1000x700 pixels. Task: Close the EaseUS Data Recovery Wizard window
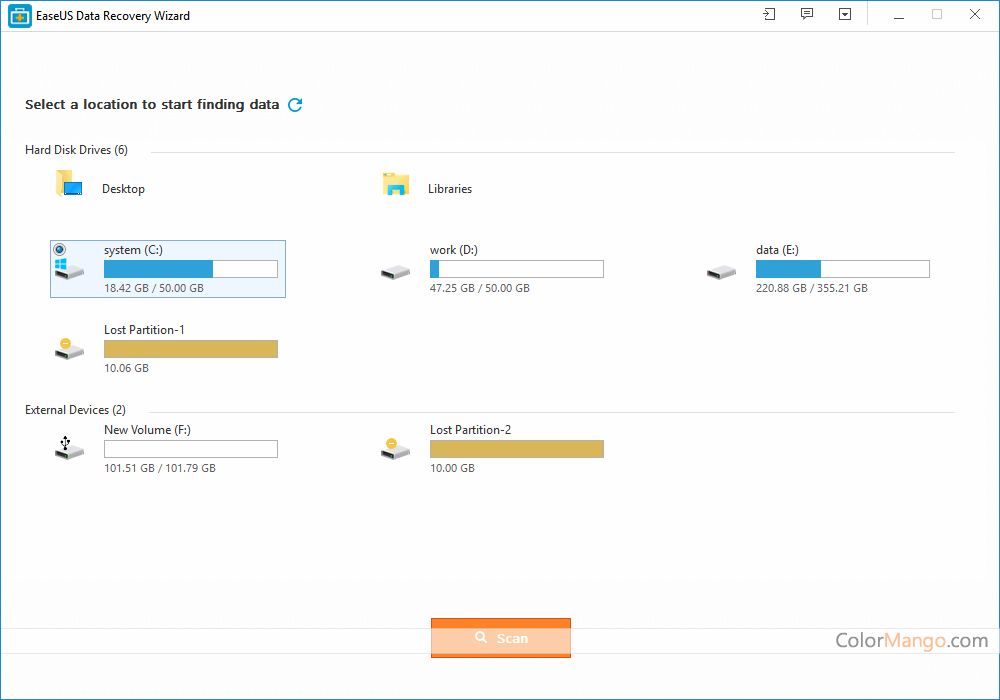[x=974, y=15]
